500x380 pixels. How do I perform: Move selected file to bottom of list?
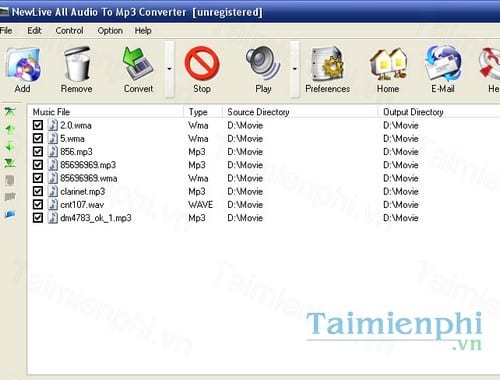10,163
